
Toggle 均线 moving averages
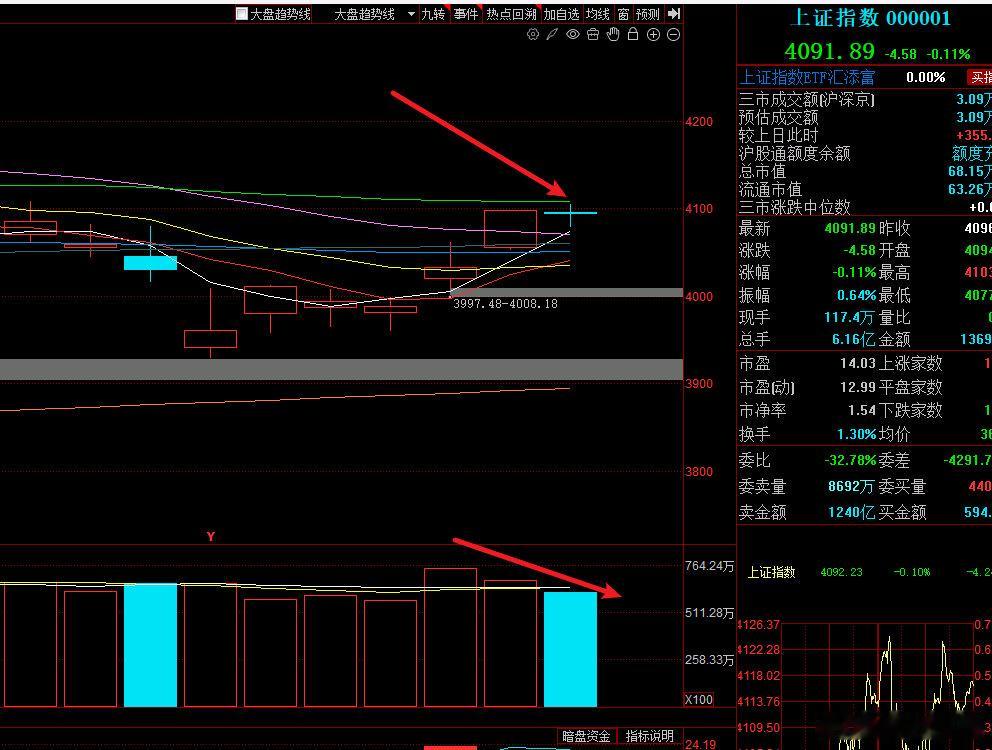(598, 14)
